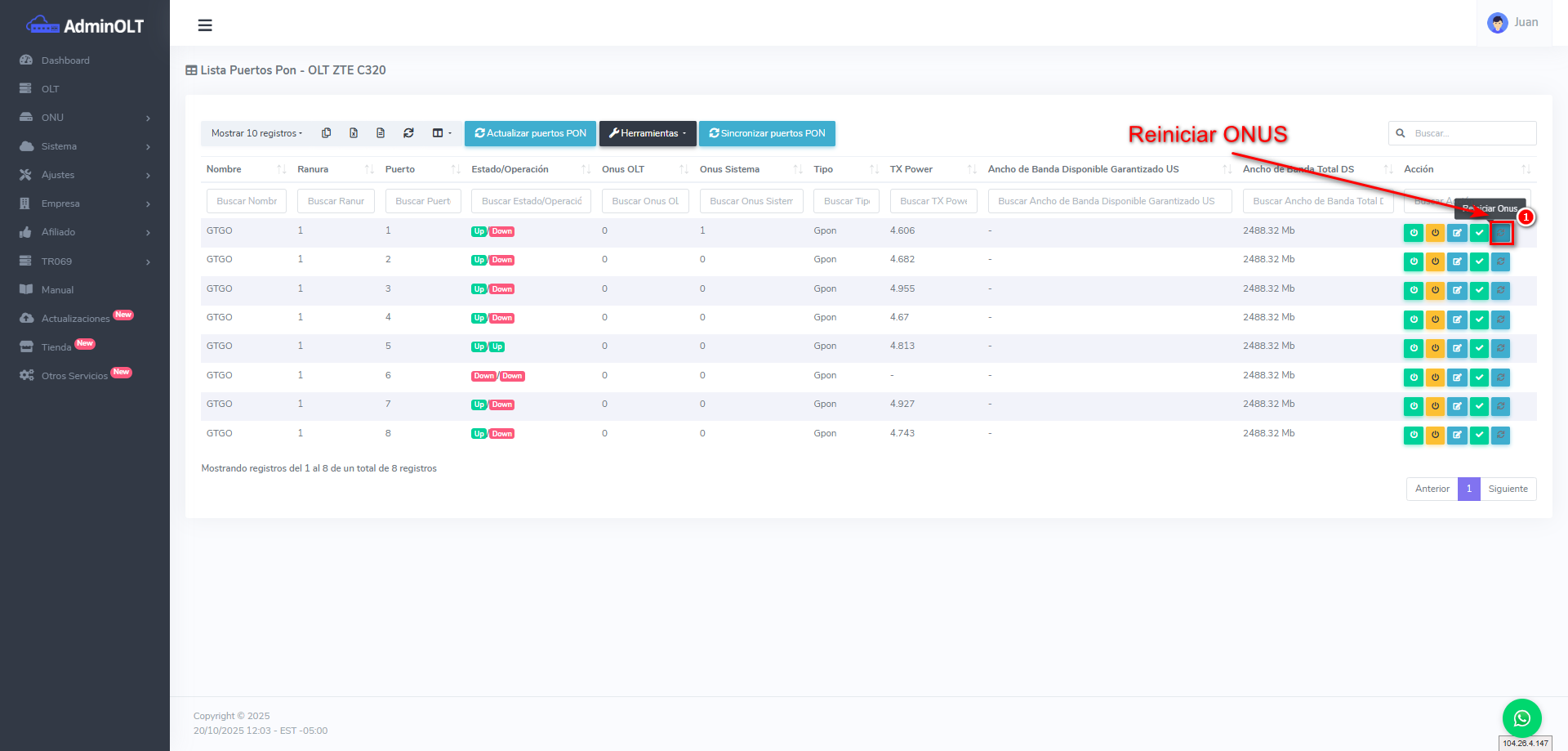Screen dimensions: 1568x751
Task: Click the copy icon in table toolbar
Action: point(326,133)
